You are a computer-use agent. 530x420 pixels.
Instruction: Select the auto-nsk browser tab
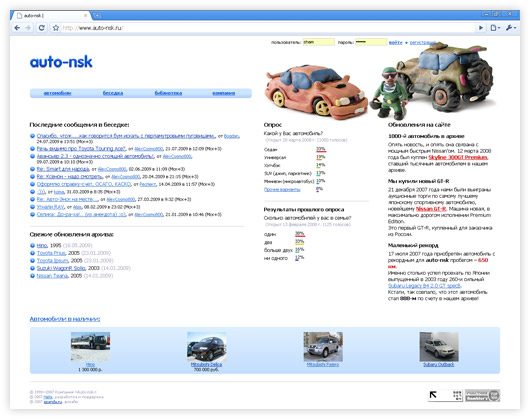[51, 16]
